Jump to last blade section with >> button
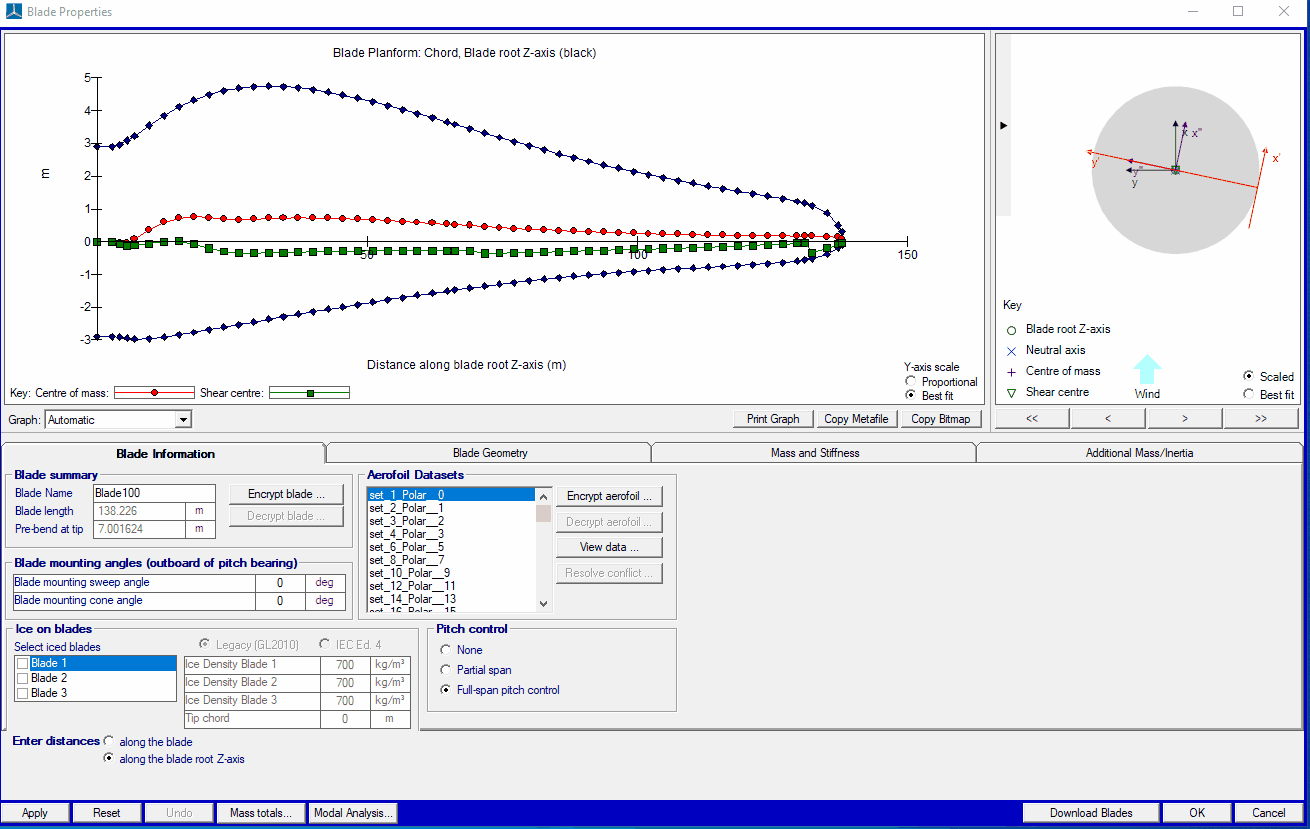Viewport: 1310px width, 829px height. coord(1260,419)
